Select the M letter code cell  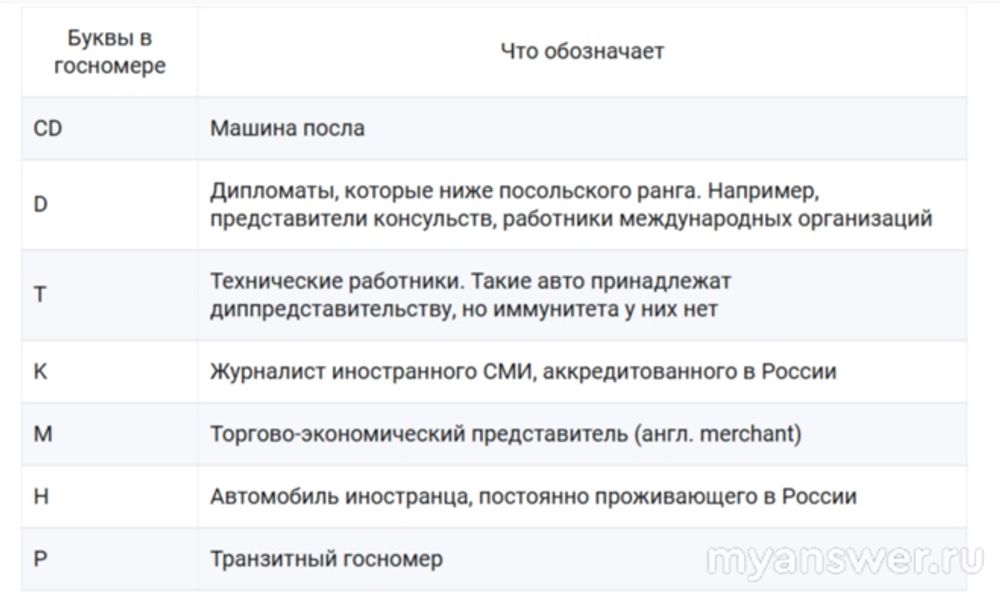click(x=42, y=434)
